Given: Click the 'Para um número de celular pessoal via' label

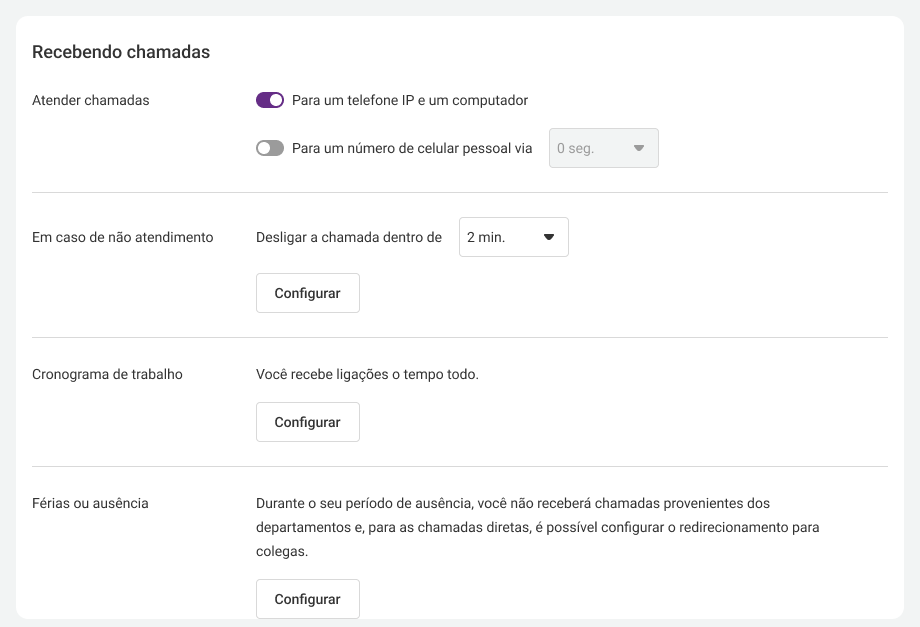Looking at the screenshot, I should pos(412,148).
